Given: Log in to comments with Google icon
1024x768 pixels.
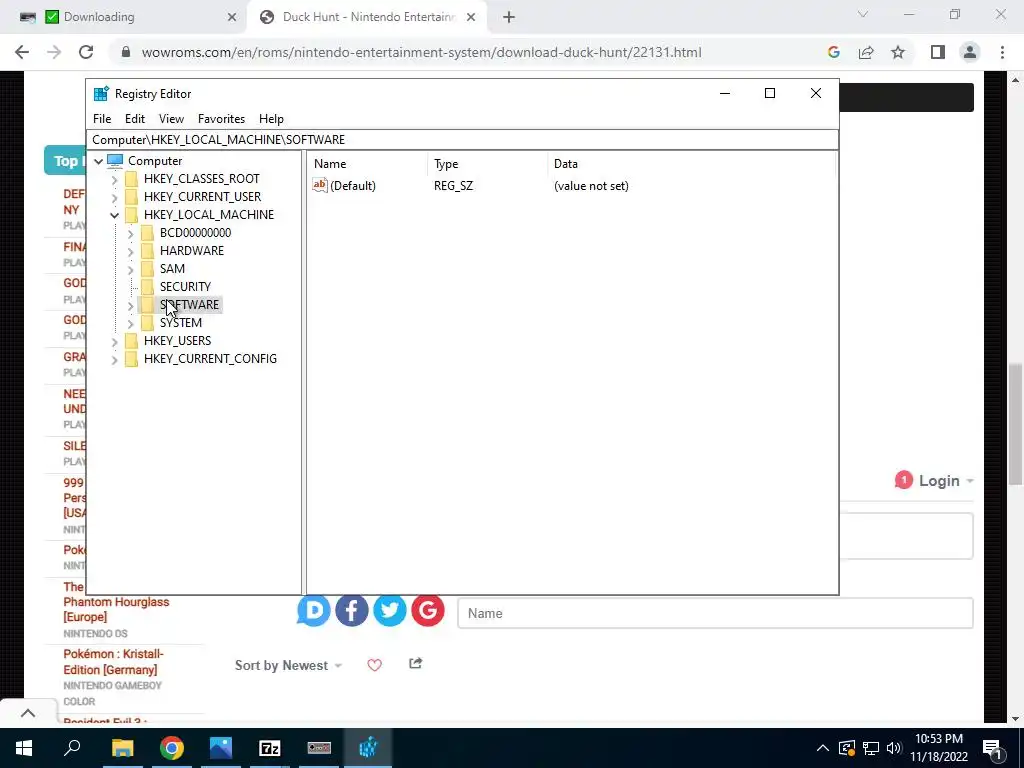Looking at the screenshot, I should [428, 611].
